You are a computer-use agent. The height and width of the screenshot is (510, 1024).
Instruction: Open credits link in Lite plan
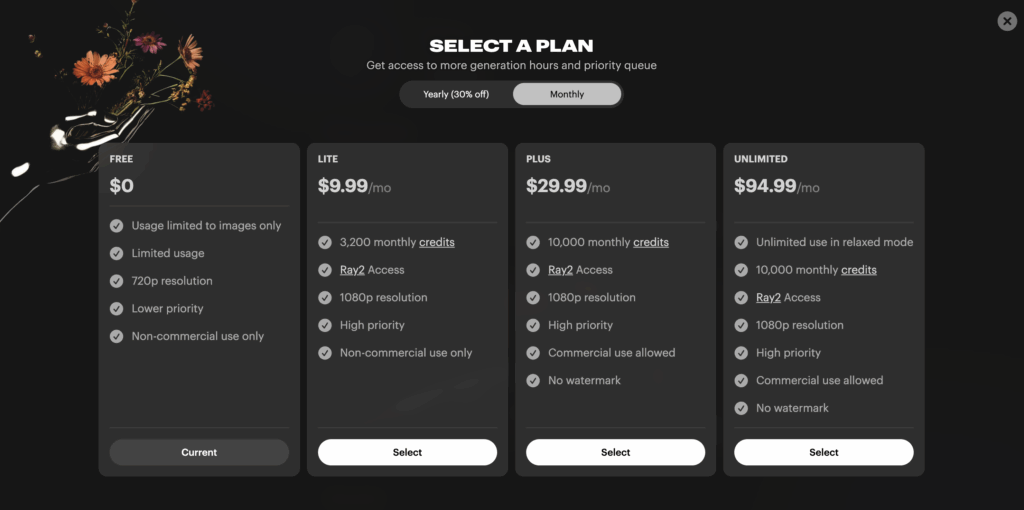click(x=437, y=242)
